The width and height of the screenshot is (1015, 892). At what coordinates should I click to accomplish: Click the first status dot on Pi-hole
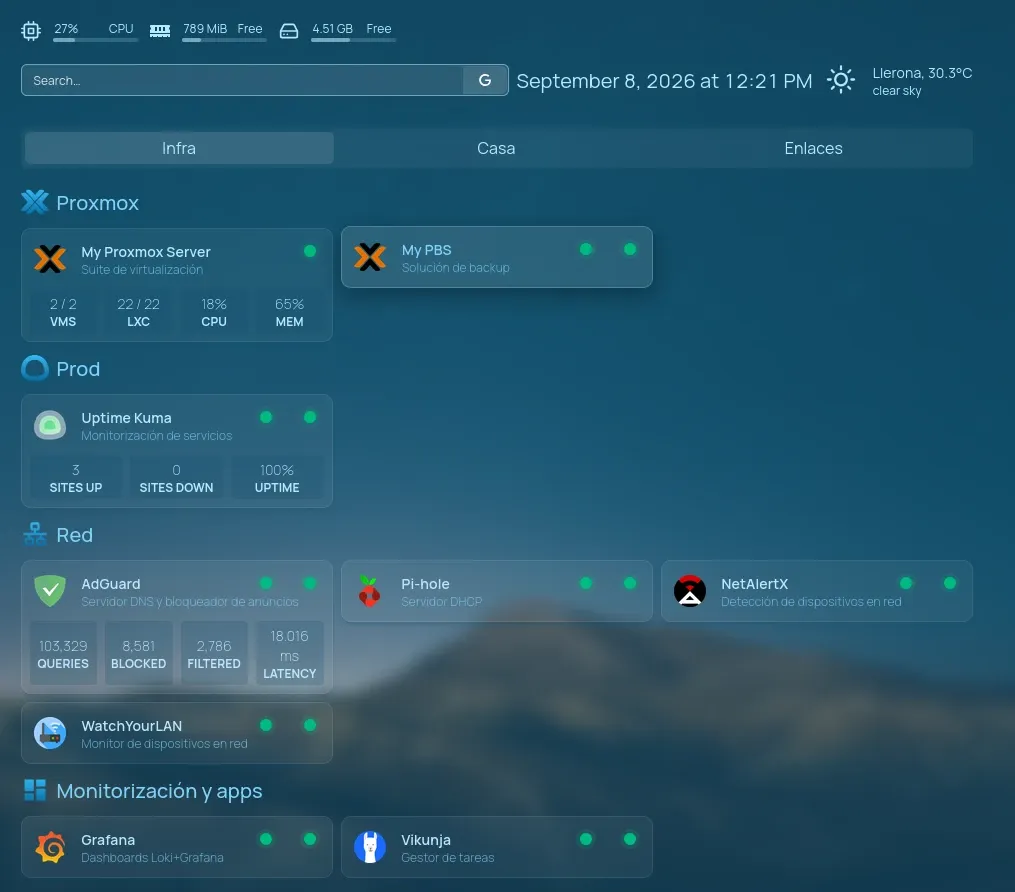(586, 583)
